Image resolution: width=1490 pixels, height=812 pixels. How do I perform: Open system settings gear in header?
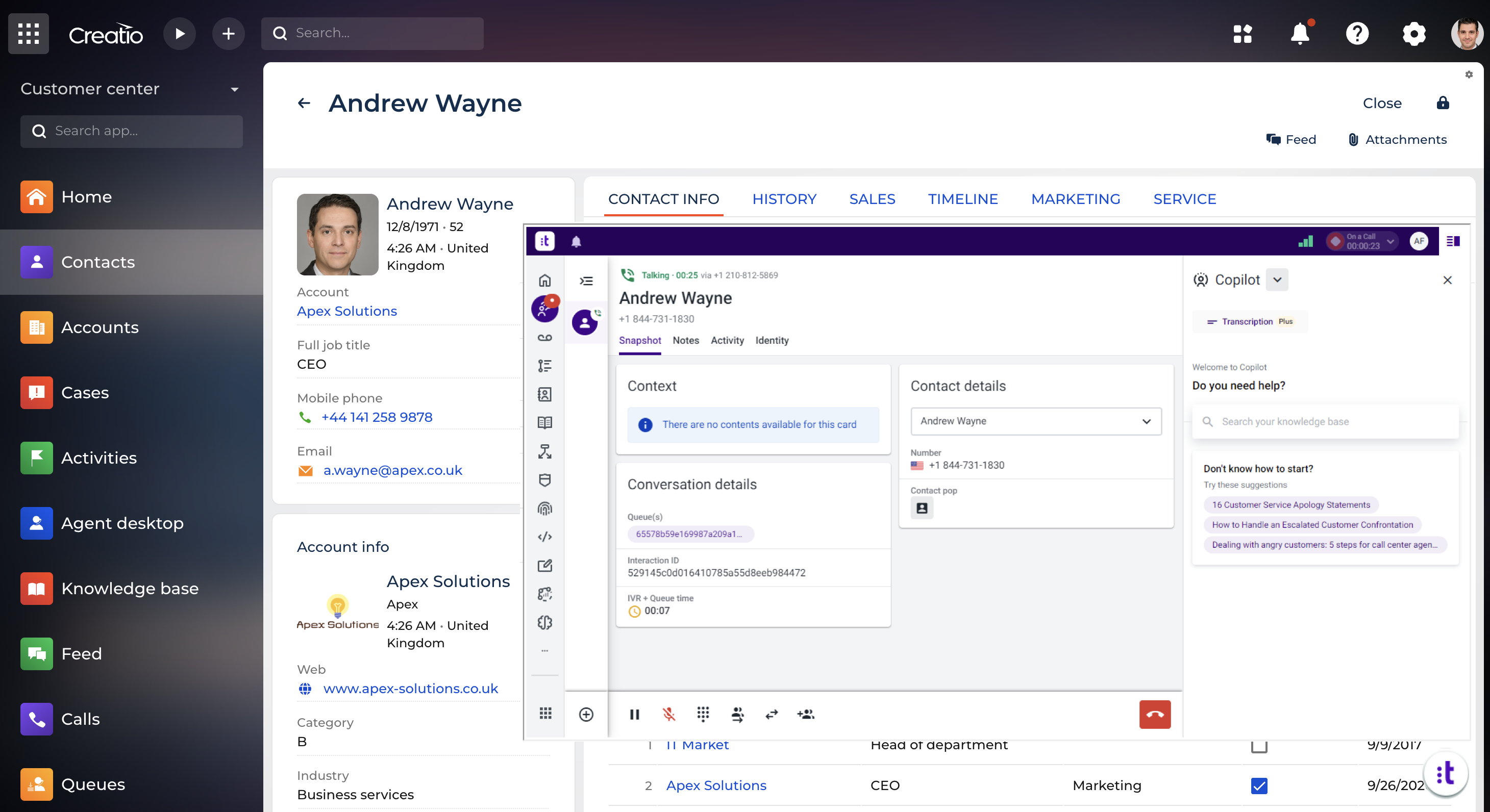click(1413, 34)
